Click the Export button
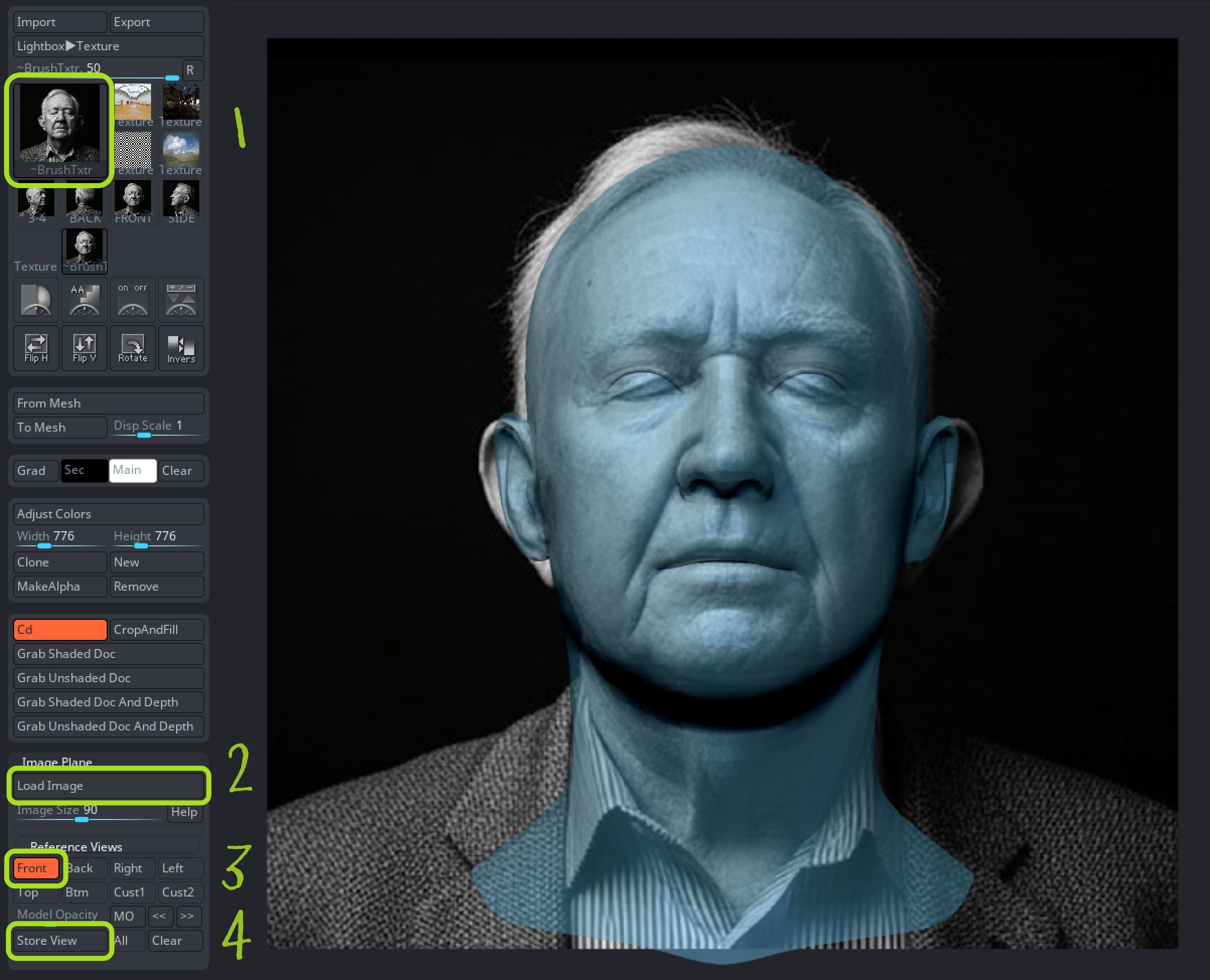 click(x=157, y=22)
